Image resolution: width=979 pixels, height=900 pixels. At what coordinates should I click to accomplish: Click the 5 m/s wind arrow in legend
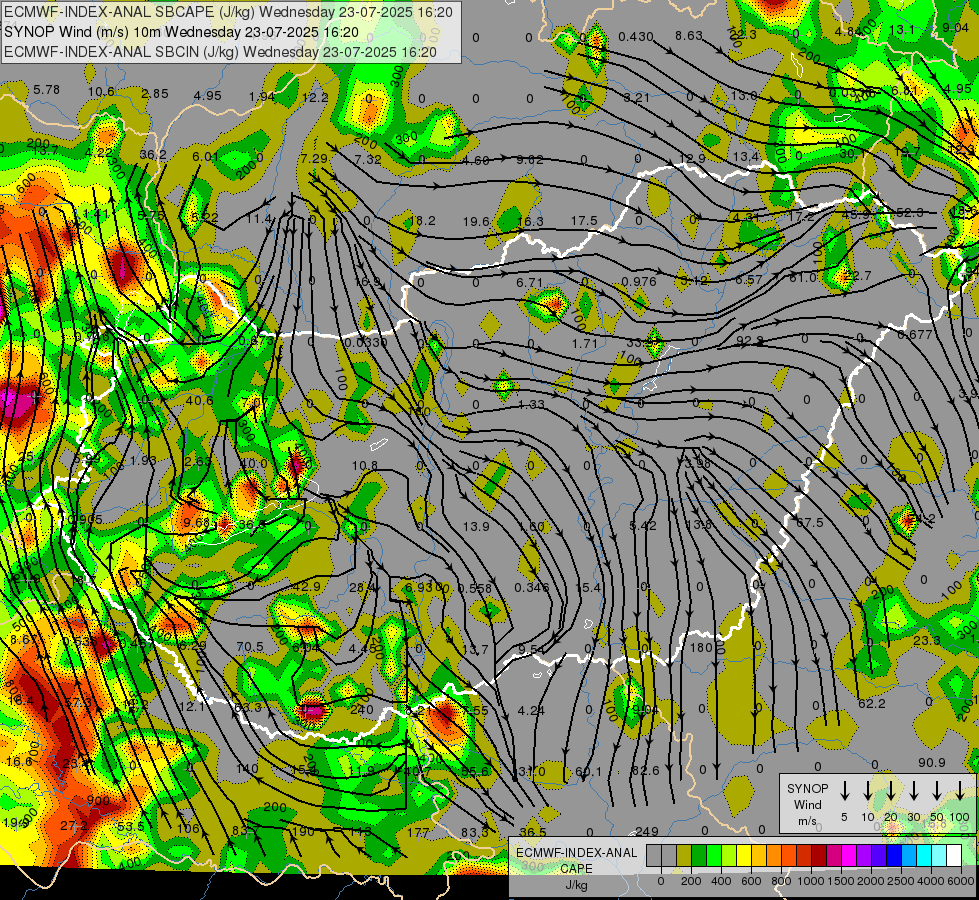click(x=845, y=791)
